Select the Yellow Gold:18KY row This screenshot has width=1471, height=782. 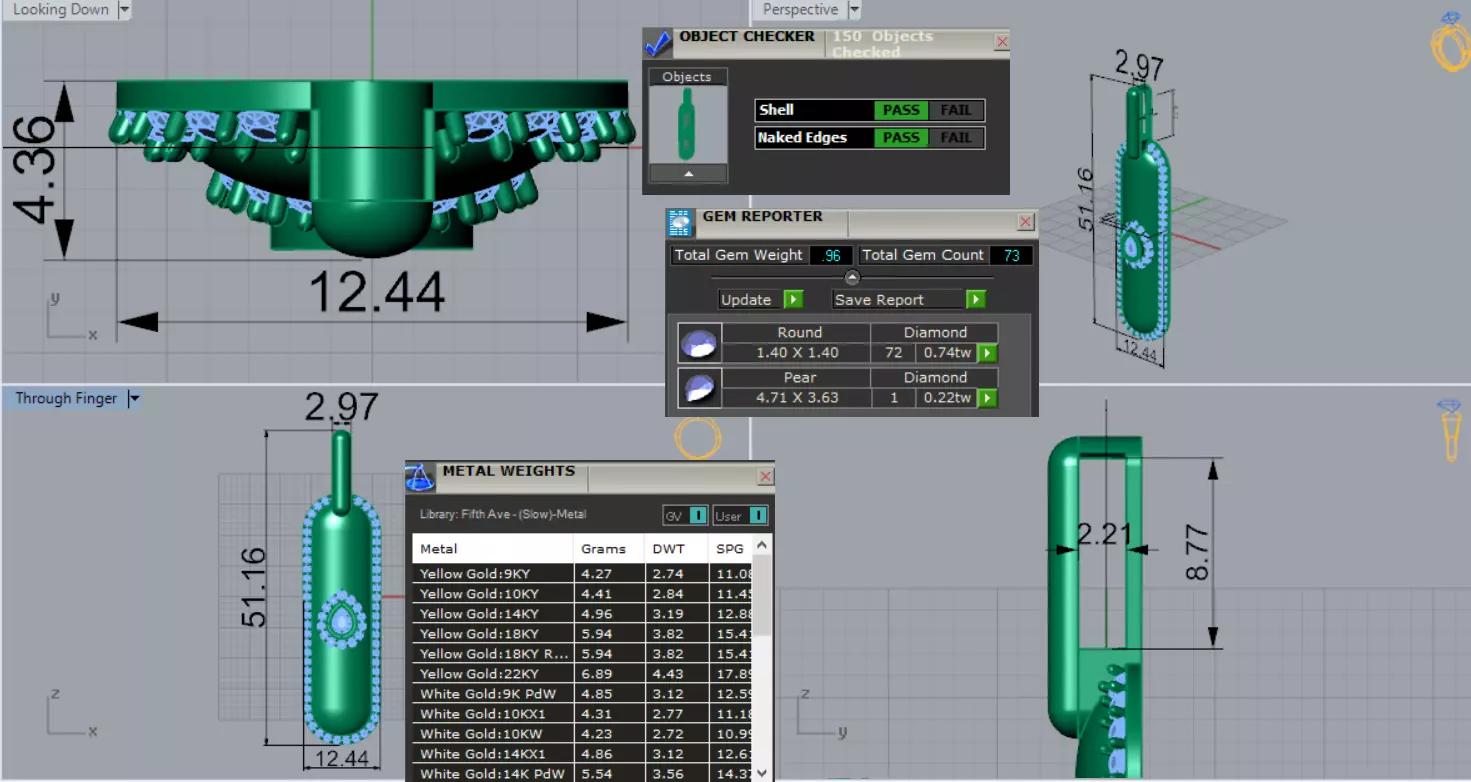pyautogui.click(x=583, y=634)
